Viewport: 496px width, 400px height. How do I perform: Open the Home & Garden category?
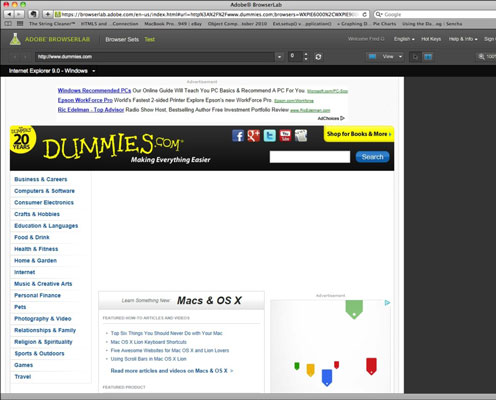coord(35,261)
